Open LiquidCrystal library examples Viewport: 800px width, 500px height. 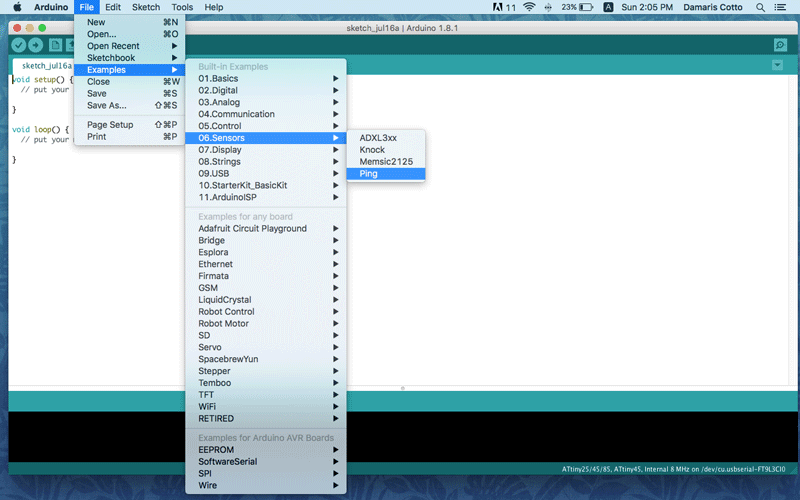click(x=266, y=299)
